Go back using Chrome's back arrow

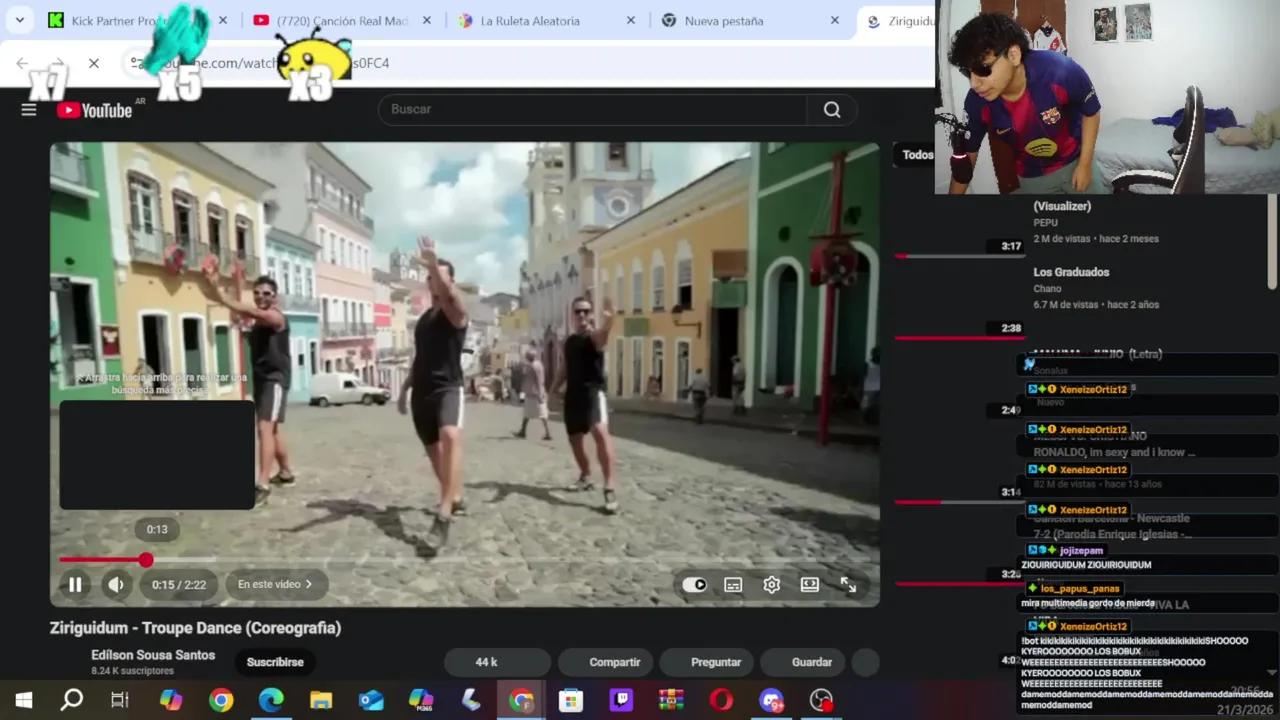(x=22, y=63)
